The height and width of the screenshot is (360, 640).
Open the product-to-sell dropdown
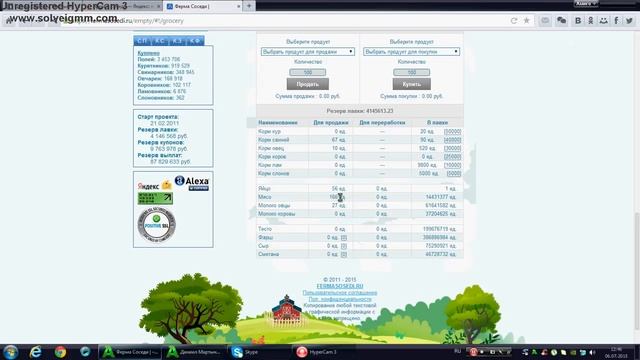pyautogui.click(x=308, y=52)
